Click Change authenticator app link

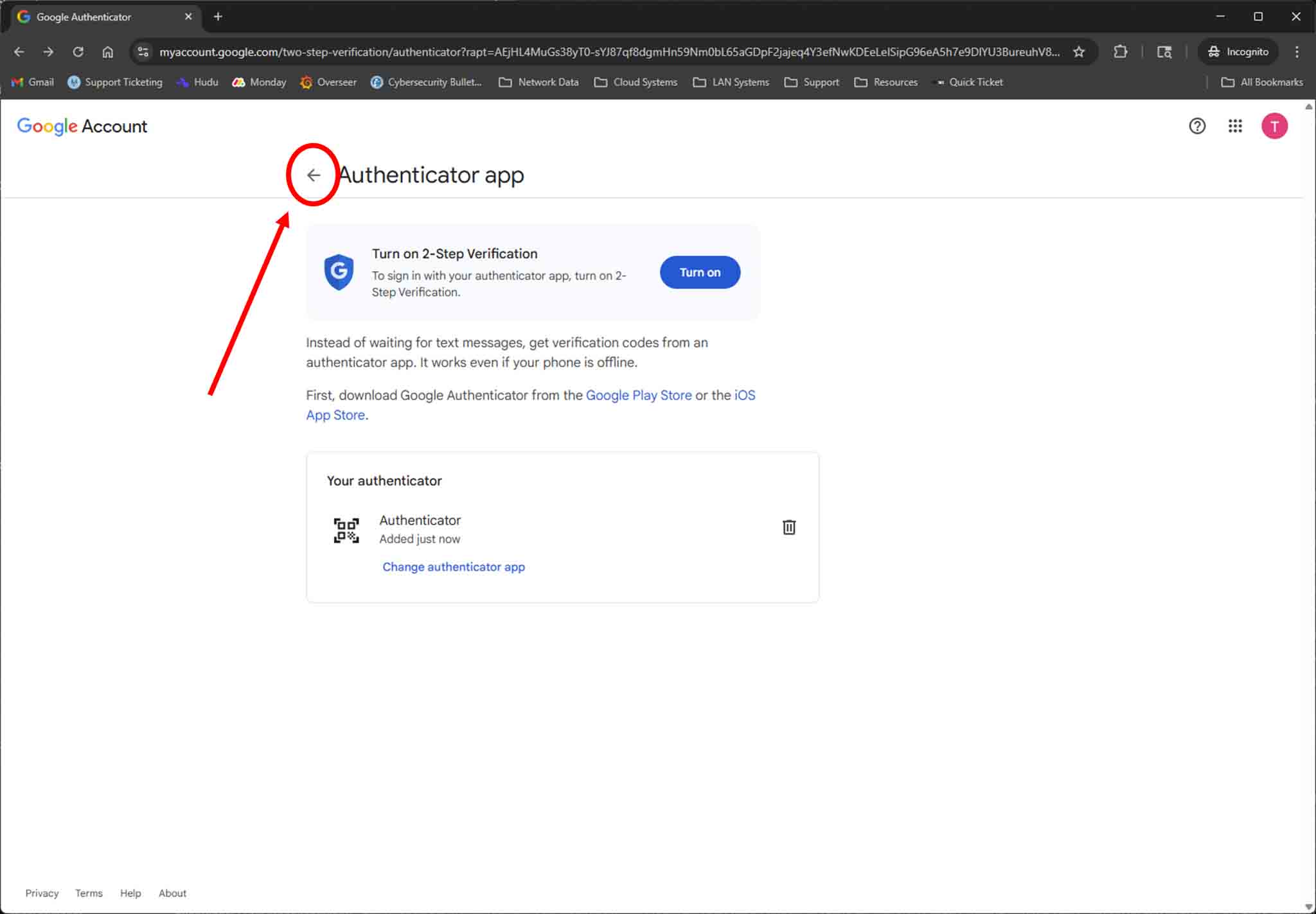pyautogui.click(x=453, y=567)
